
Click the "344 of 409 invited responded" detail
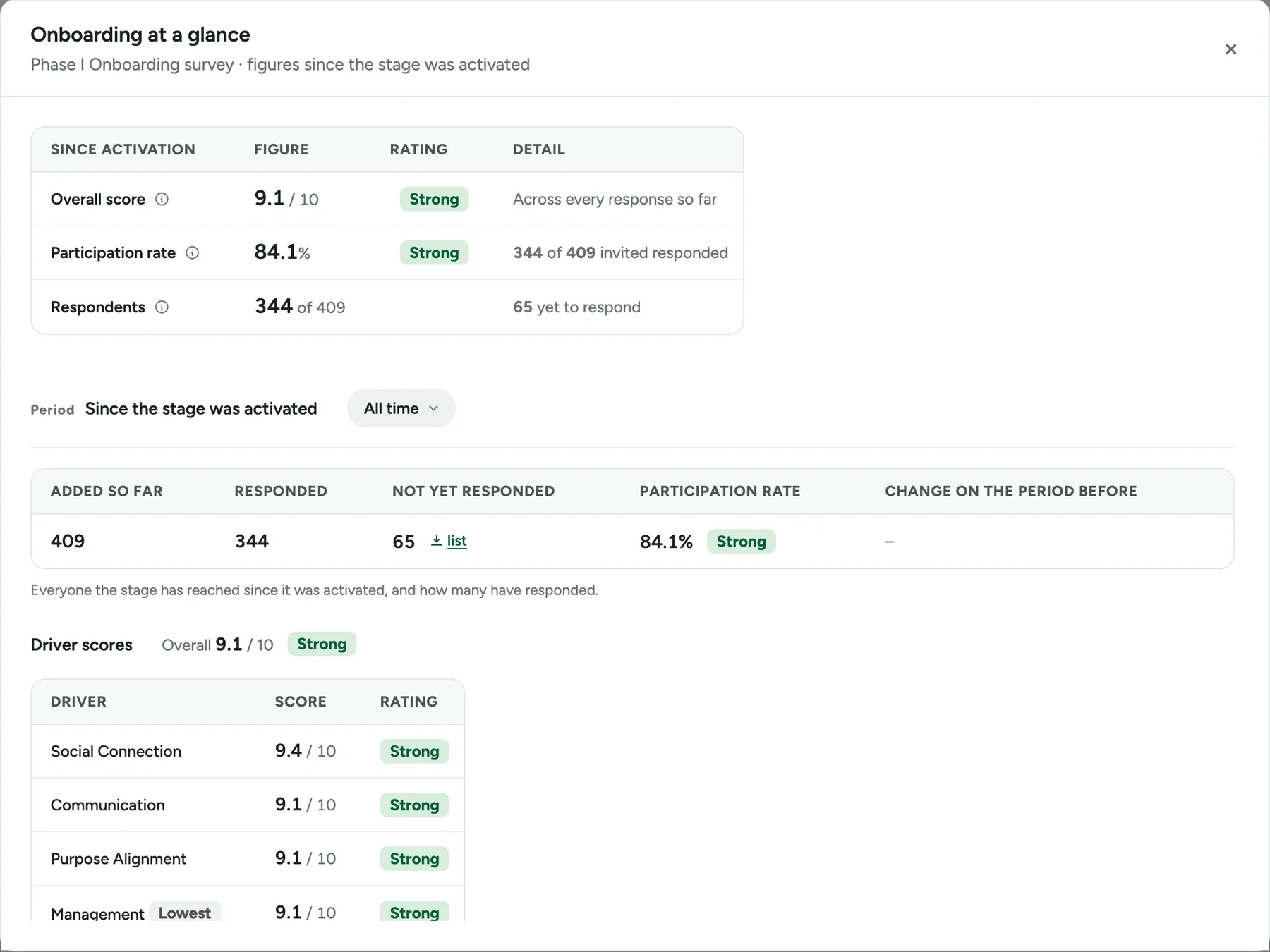(620, 252)
